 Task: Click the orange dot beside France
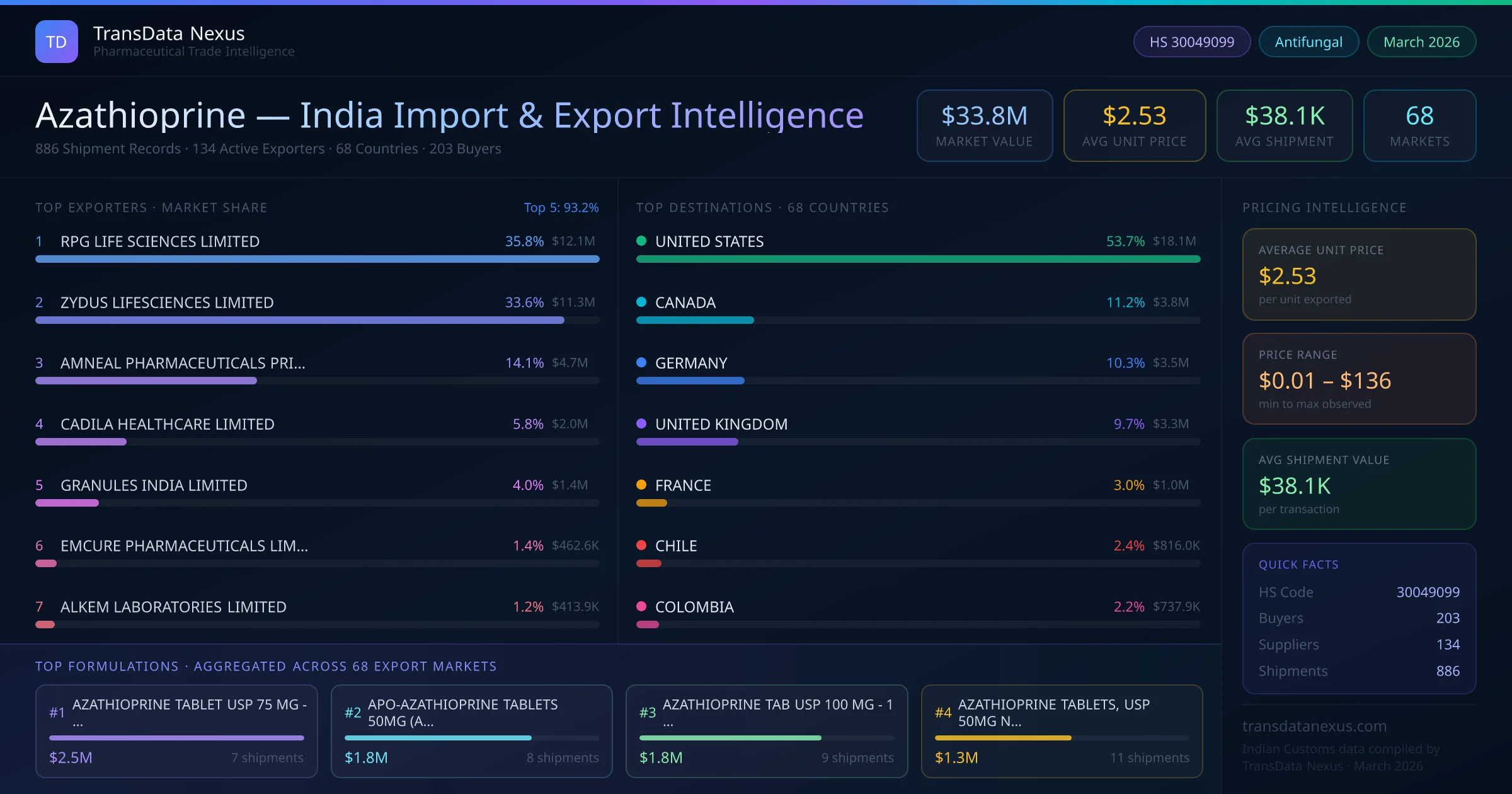tap(641, 485)
